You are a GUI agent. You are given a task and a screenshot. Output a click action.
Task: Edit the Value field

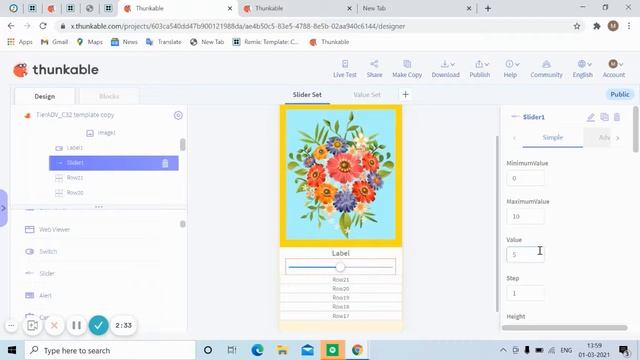[x=525, y=255]
